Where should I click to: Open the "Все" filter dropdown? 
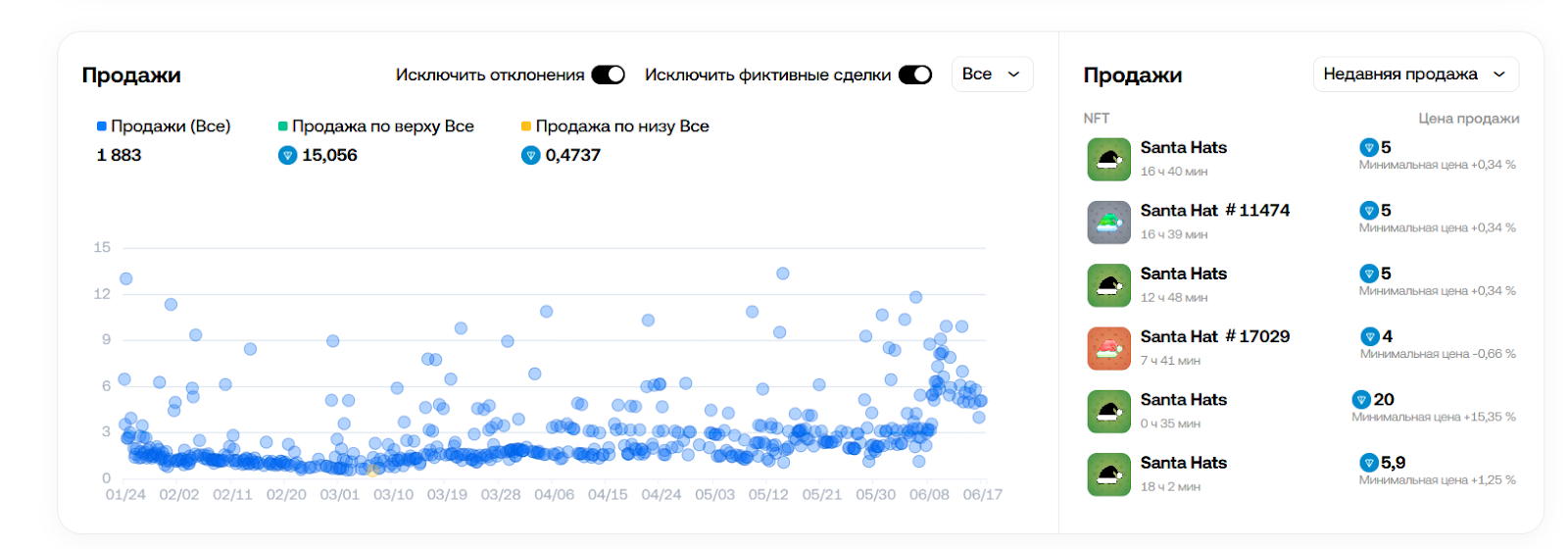pyautogui.click(x=992, y=75)
